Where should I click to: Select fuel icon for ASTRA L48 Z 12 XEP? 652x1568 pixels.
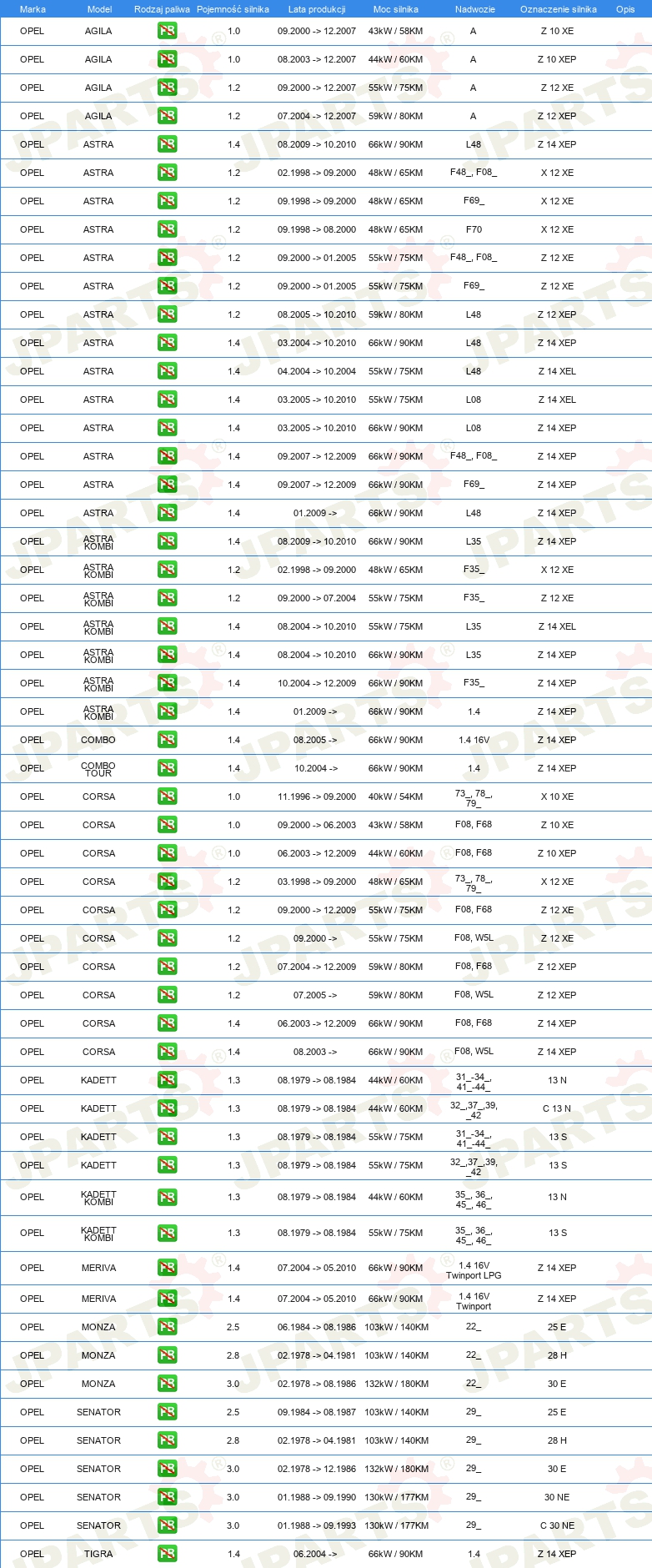pyautogui.click(x=167, y=314)
